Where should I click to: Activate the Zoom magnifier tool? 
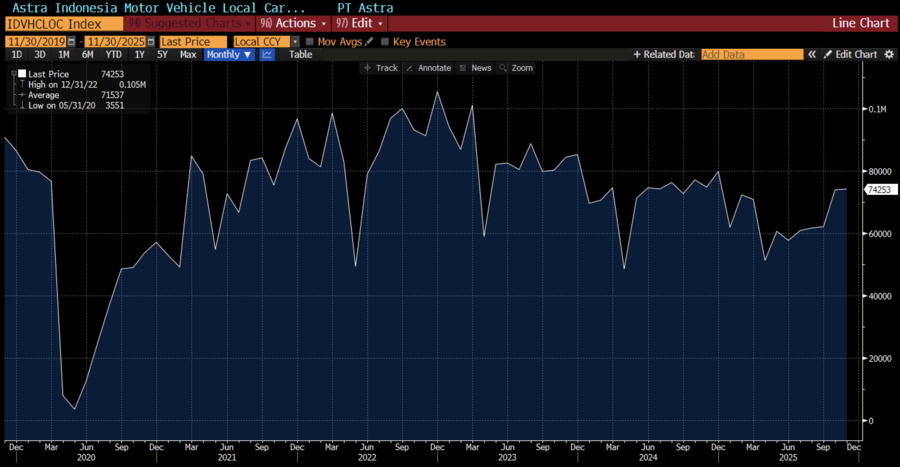pos(516,68)
